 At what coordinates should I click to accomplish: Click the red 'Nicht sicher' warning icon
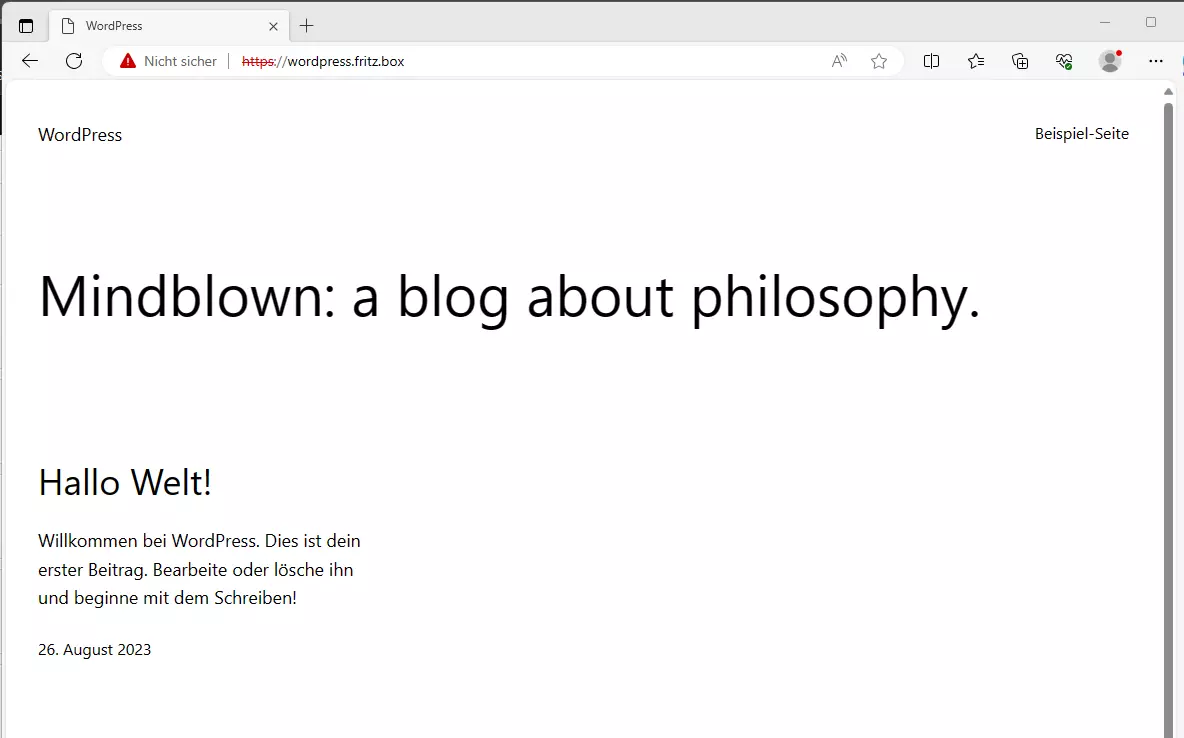pyautogui.click(x=128, y=61)
